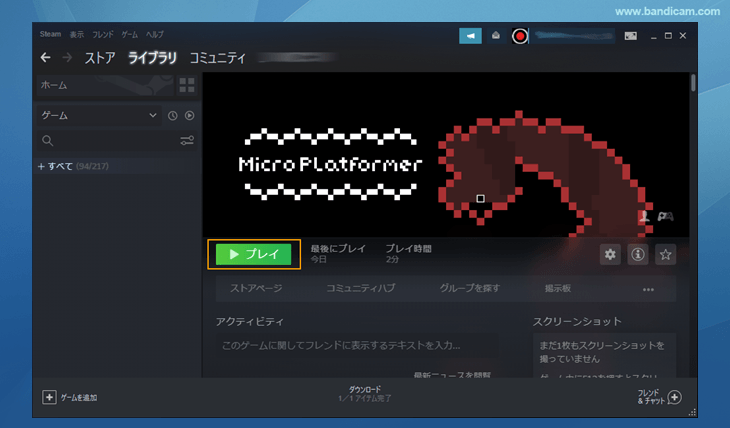Click the plus icon for ゲームを追加
This screenshot has height=428, width=730.
[49, 397]
